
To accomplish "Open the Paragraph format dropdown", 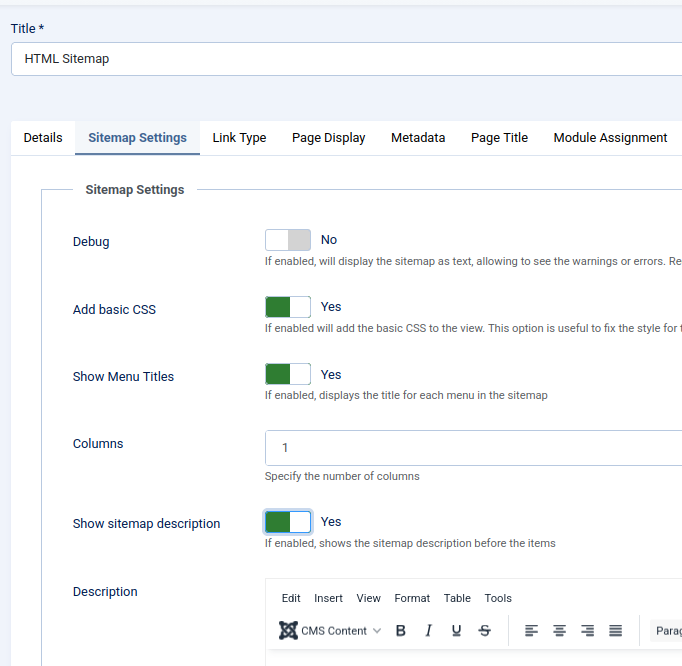I will pyautogui.click(x=666, y=630).
